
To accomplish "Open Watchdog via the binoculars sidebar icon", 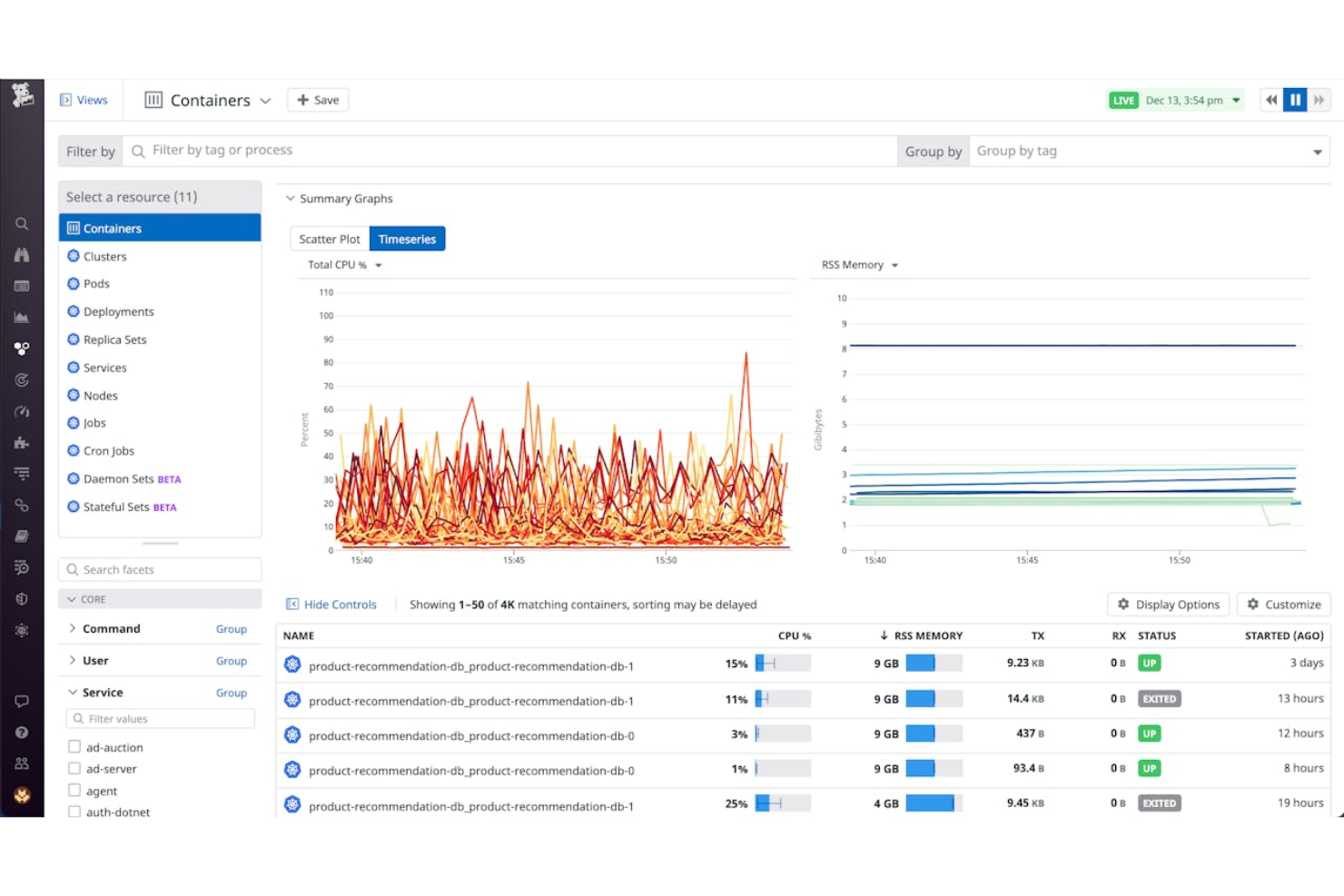I will click(x=22, y=255).
